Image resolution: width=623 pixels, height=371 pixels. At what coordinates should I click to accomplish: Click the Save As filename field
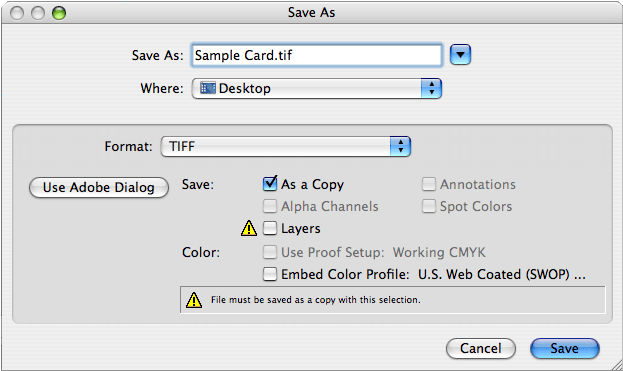pos(317,55)
